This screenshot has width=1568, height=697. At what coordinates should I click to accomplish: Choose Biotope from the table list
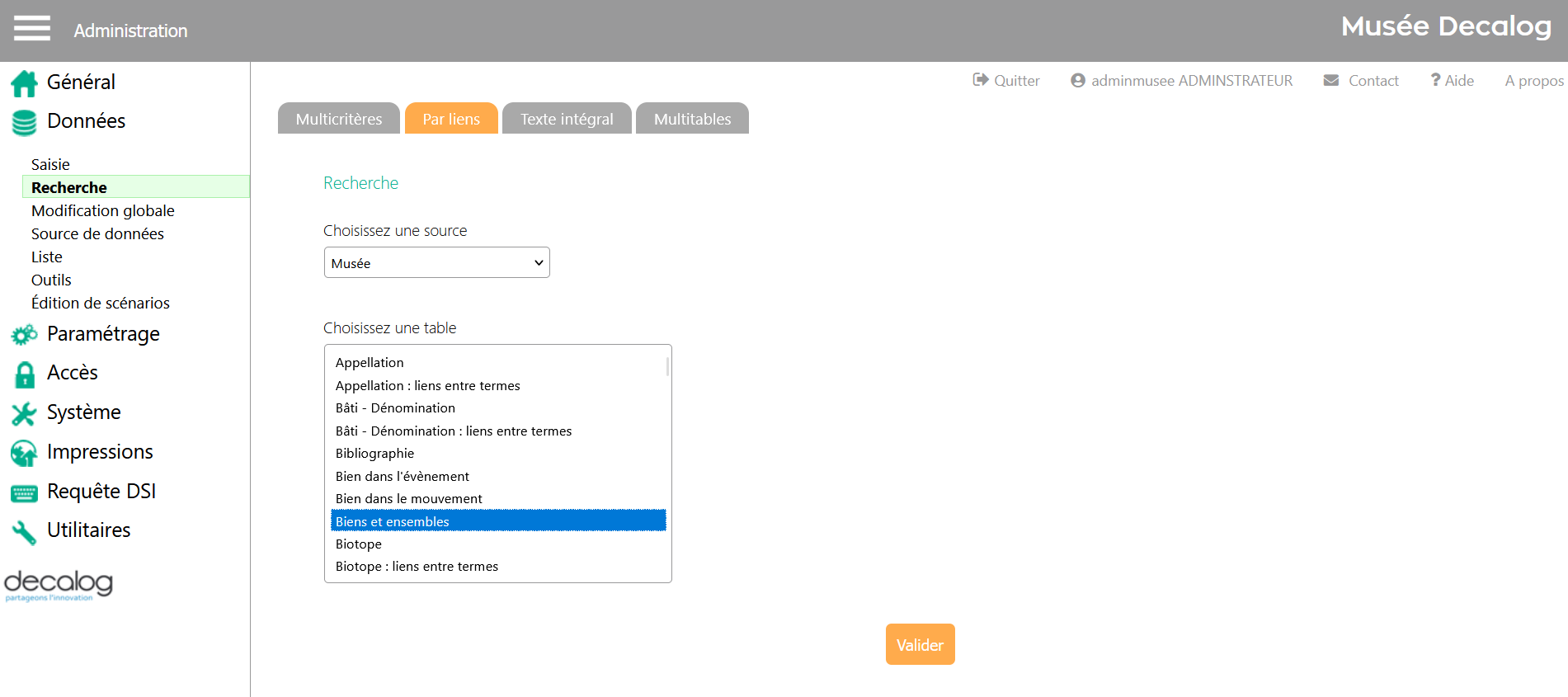point(359,544)
